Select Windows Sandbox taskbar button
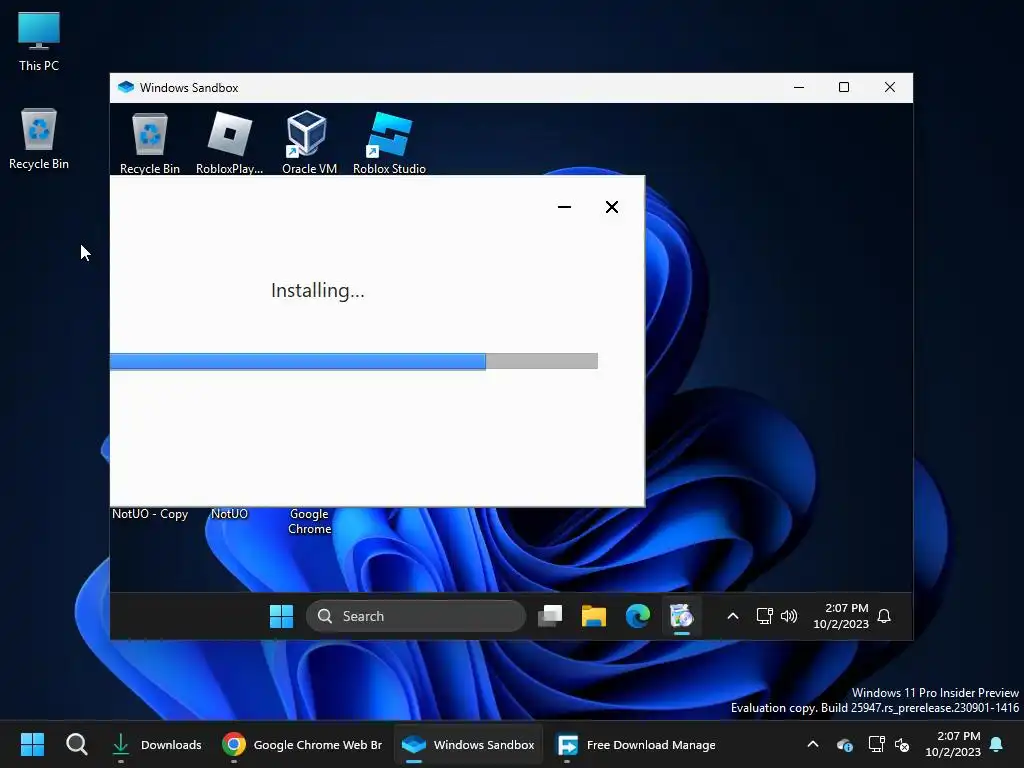The height and width of the screenshot is (768, 1024). point(468,744)
